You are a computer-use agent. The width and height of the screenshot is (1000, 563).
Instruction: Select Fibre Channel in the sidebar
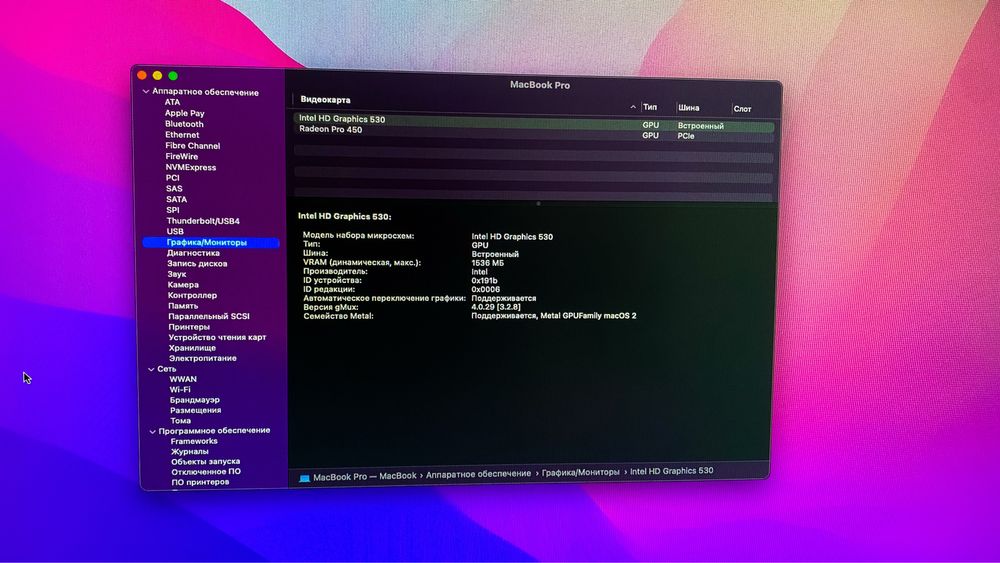[193, 145]
